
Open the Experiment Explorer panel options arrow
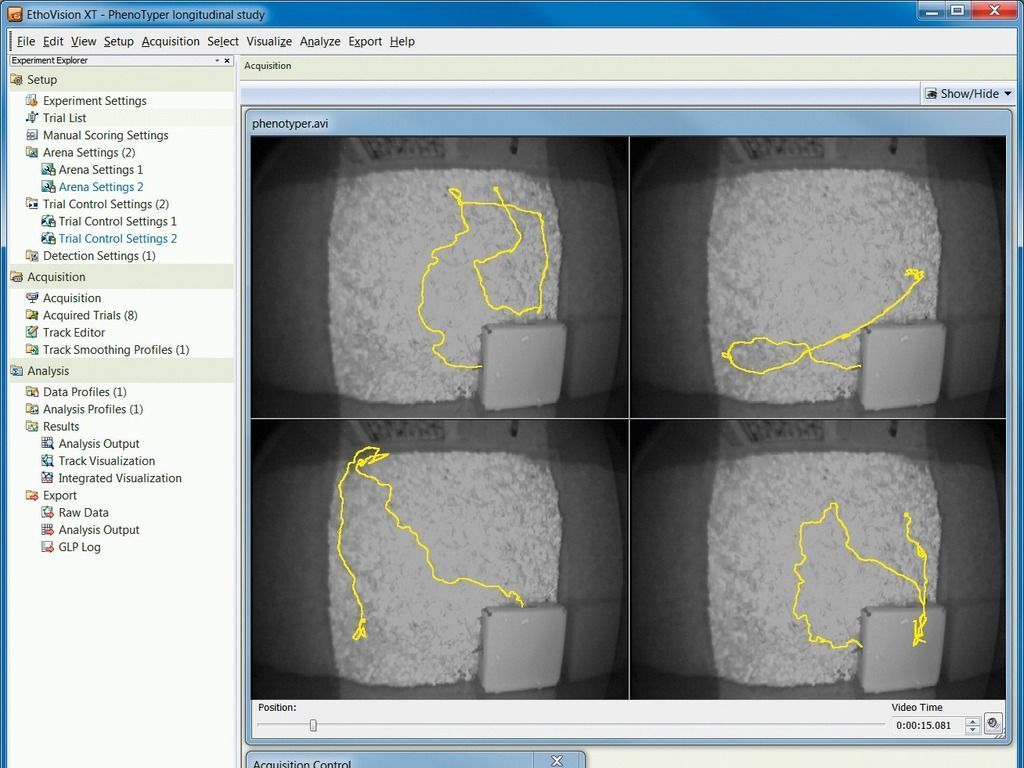click(x=217, y=61)
